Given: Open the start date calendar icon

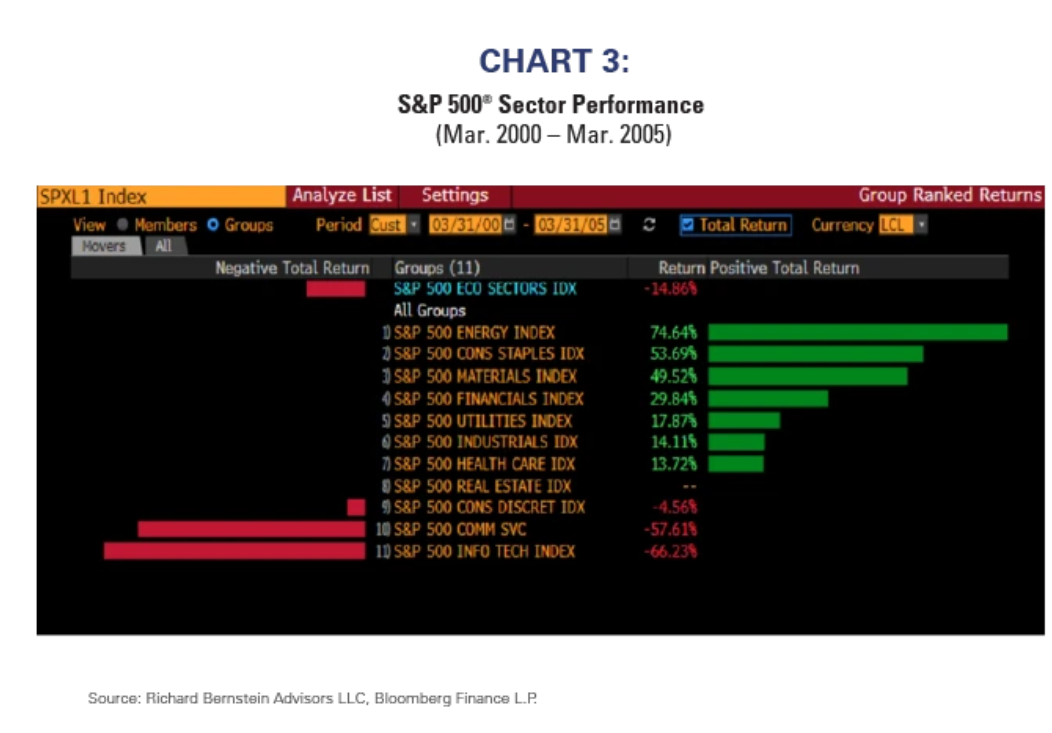Looking at the screenshot, I should [509, 225].
